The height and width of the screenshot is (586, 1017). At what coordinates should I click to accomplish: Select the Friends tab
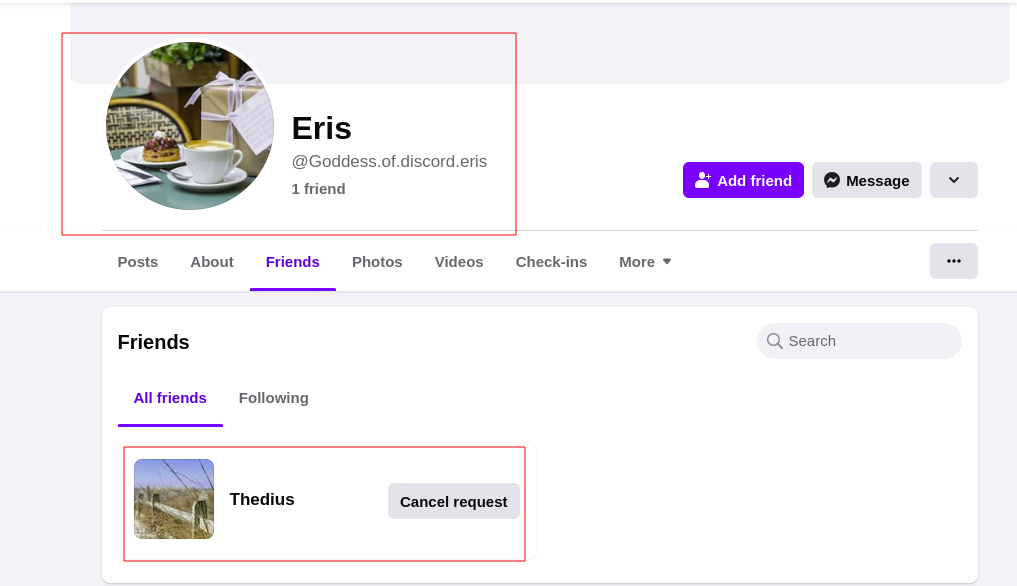click(293, 262)
